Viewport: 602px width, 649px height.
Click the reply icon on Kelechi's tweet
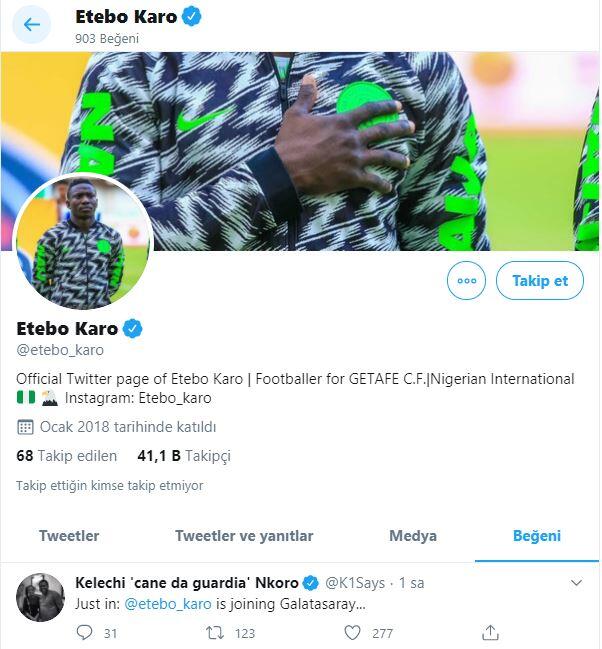pos(84,632)
